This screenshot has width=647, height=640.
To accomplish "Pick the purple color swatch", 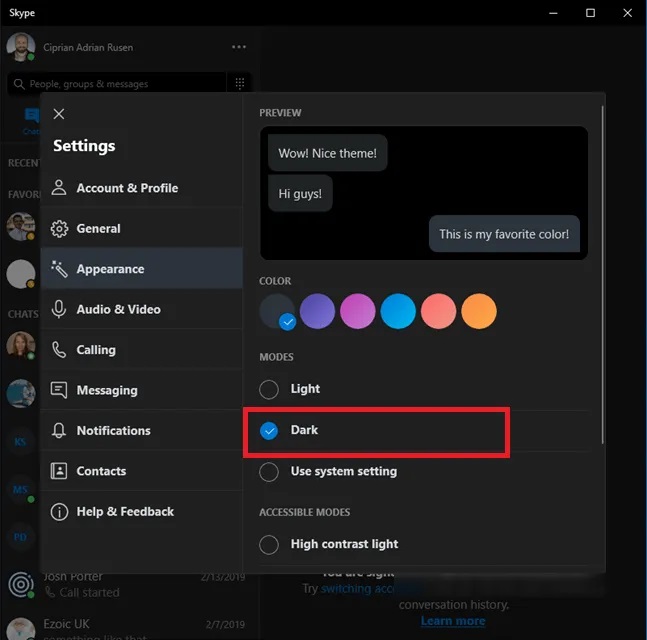I will 317,311.
